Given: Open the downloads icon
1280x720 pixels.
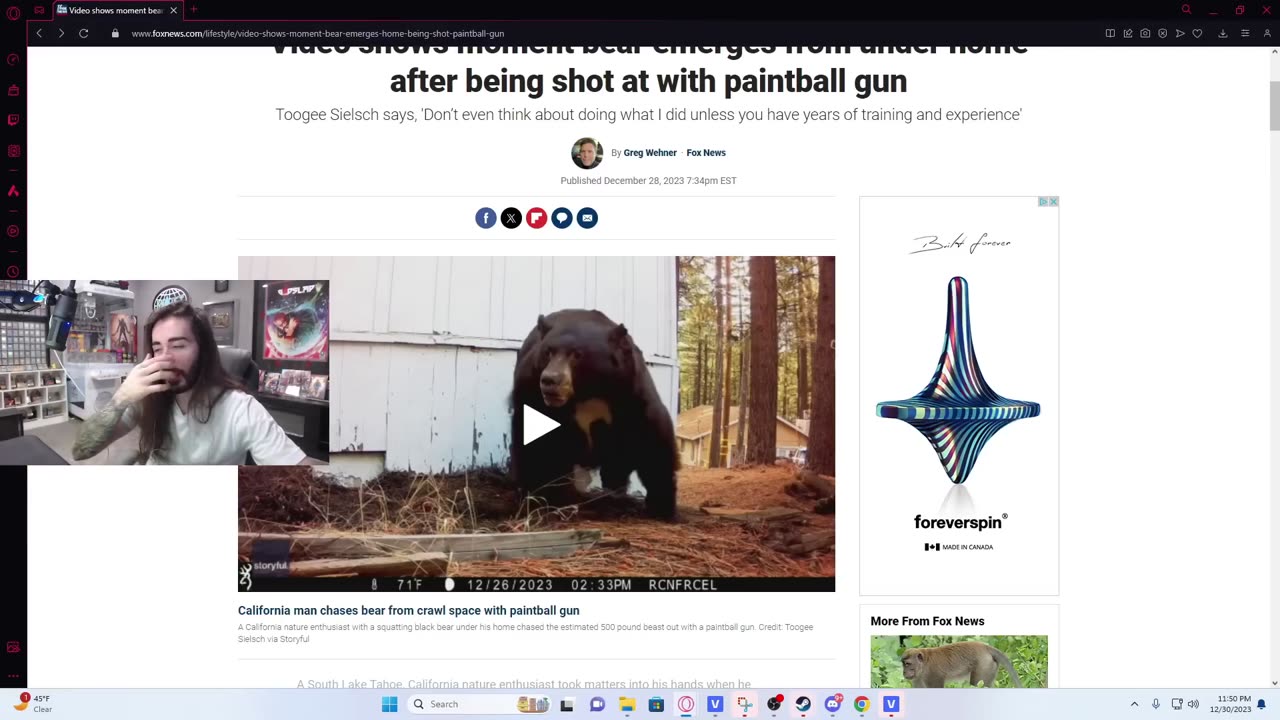Looking at the screenshot, I should (x=1222, y=33).
